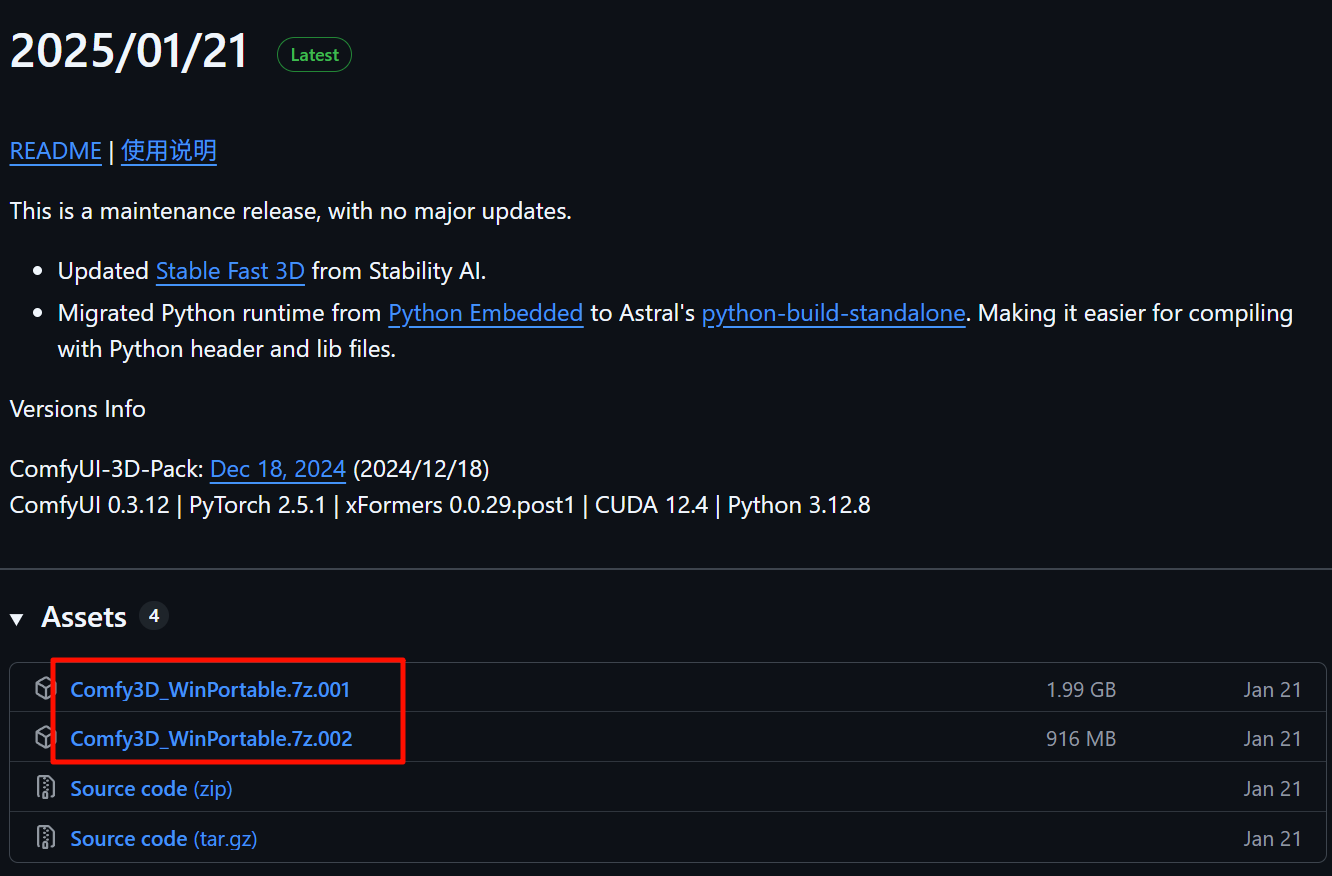Click the Assets count badge 4
The width and height of the screenshot is (1332, 876).
(153, 616)
